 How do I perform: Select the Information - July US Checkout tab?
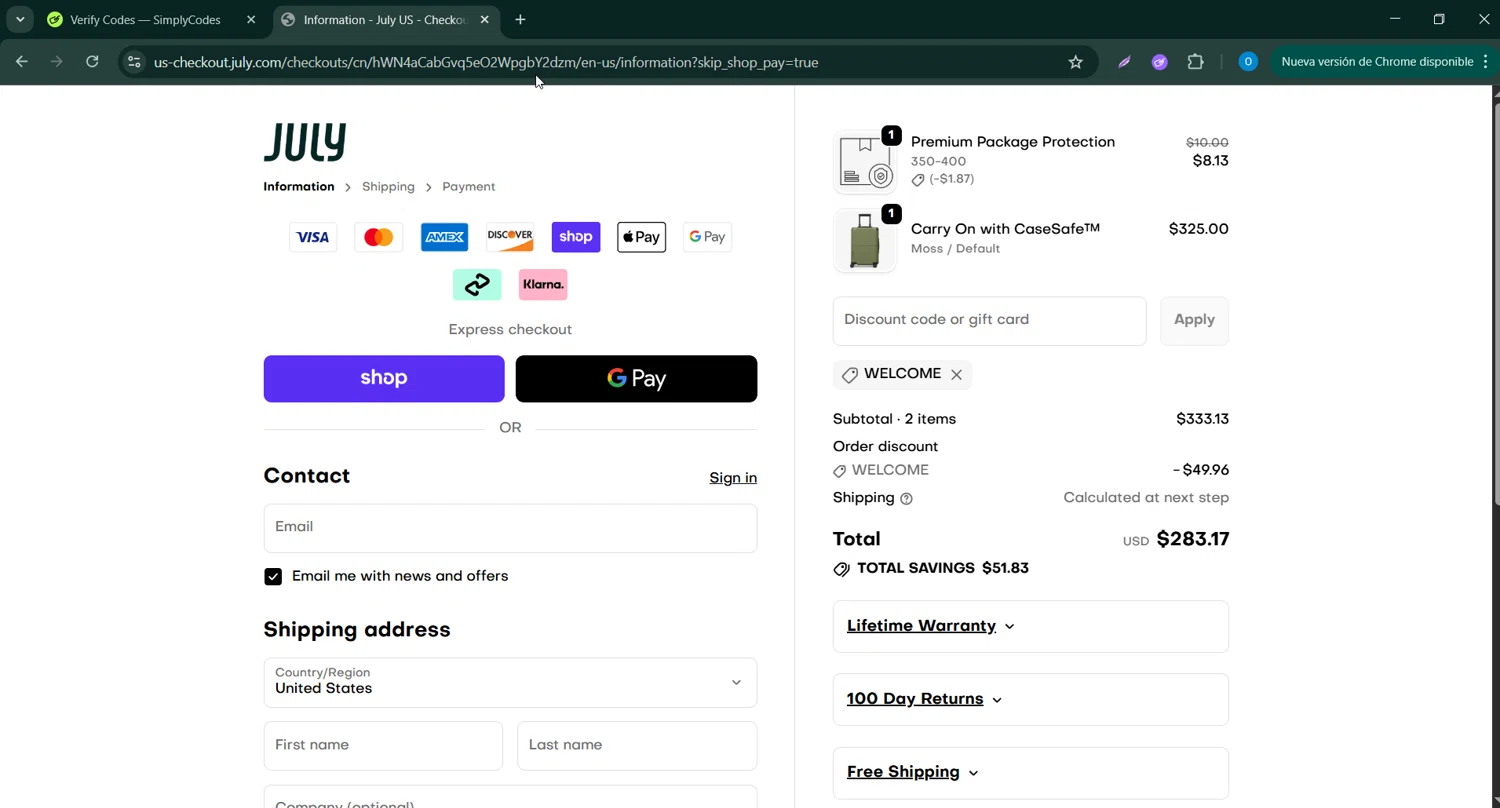[x=385, y=20]
